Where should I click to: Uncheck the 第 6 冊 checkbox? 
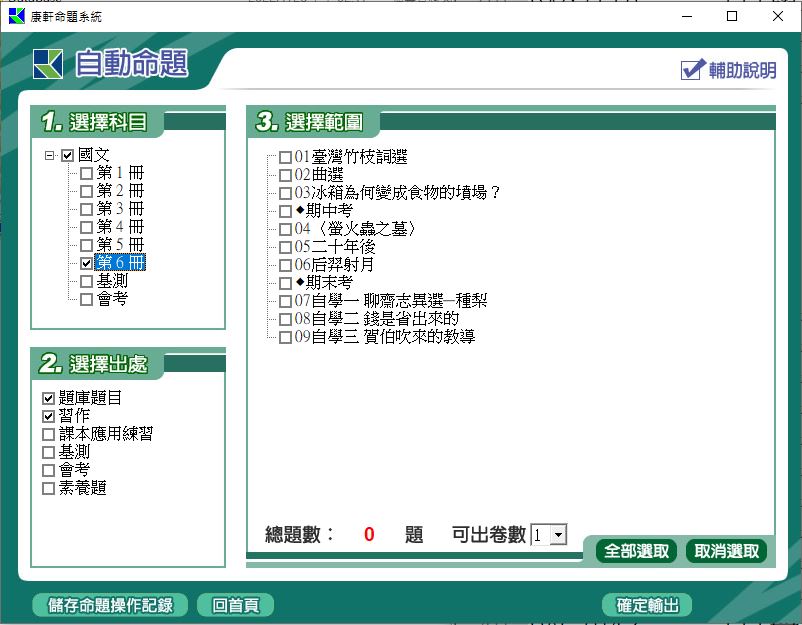(86, 263)
